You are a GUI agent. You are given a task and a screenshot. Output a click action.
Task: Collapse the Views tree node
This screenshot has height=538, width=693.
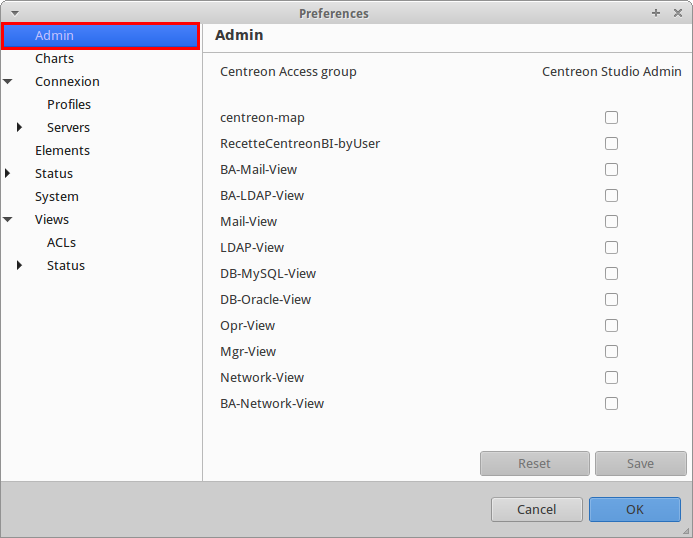coord(9,220)
